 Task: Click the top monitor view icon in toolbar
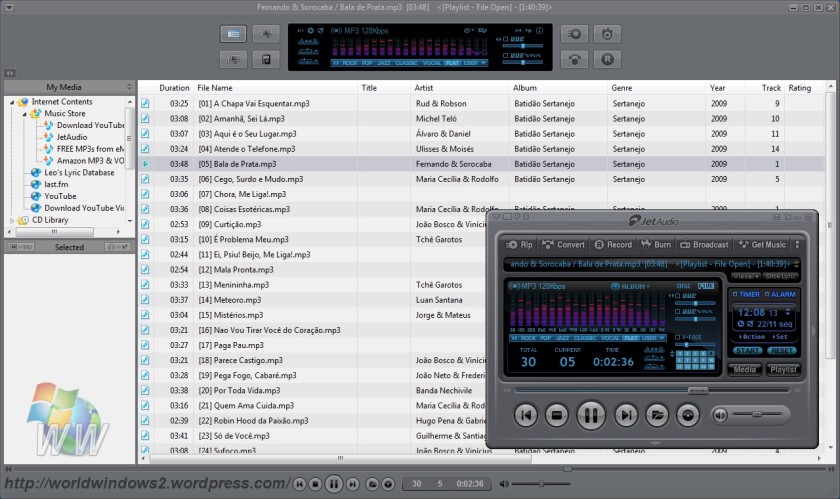266,34
